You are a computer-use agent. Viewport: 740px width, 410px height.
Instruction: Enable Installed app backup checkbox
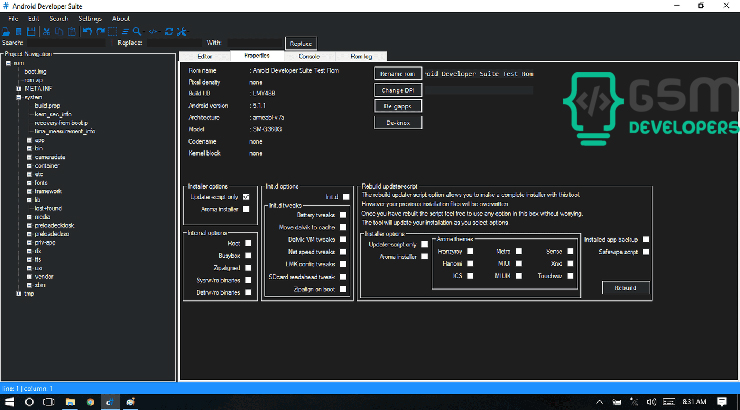[646, 239]
